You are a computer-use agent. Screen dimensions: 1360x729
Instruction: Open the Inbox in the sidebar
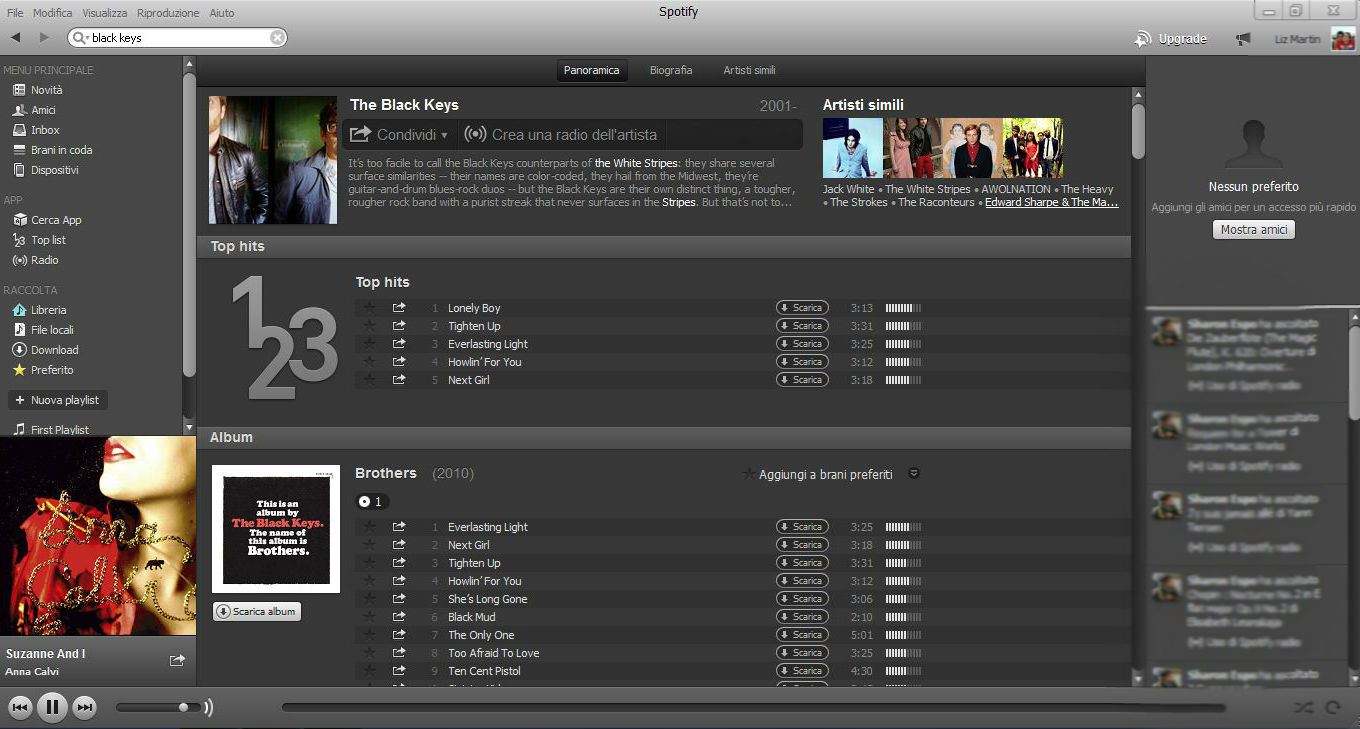[36, 130]
